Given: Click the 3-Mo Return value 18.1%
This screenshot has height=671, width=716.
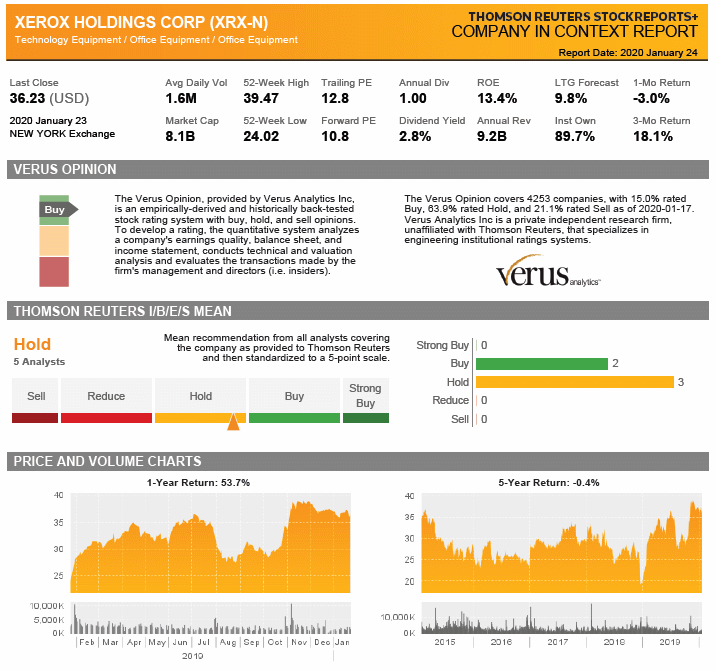Looking at the screenshot, I should click(653, 136).
